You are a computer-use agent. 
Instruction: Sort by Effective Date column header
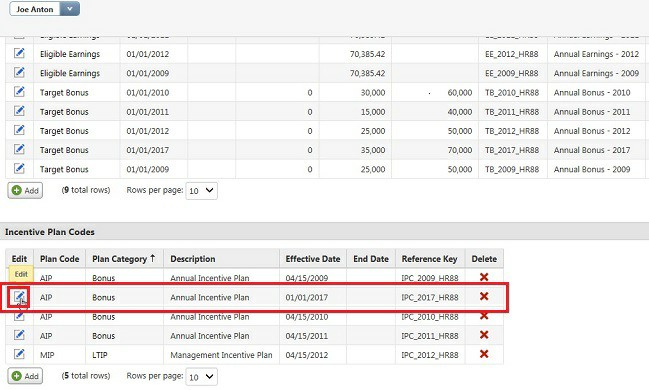[x=313, y=259]
